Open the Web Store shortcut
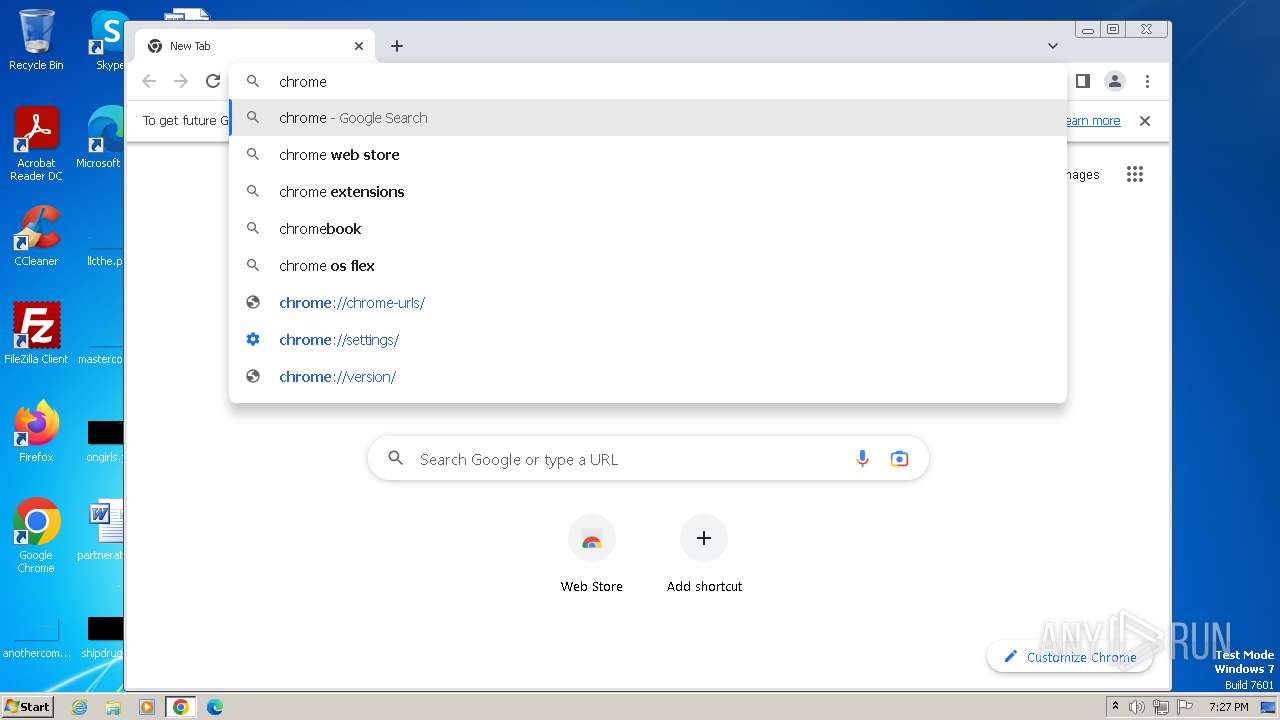Image resolution: width=1280 pixels, height=720 pixels. pos(591,556)
